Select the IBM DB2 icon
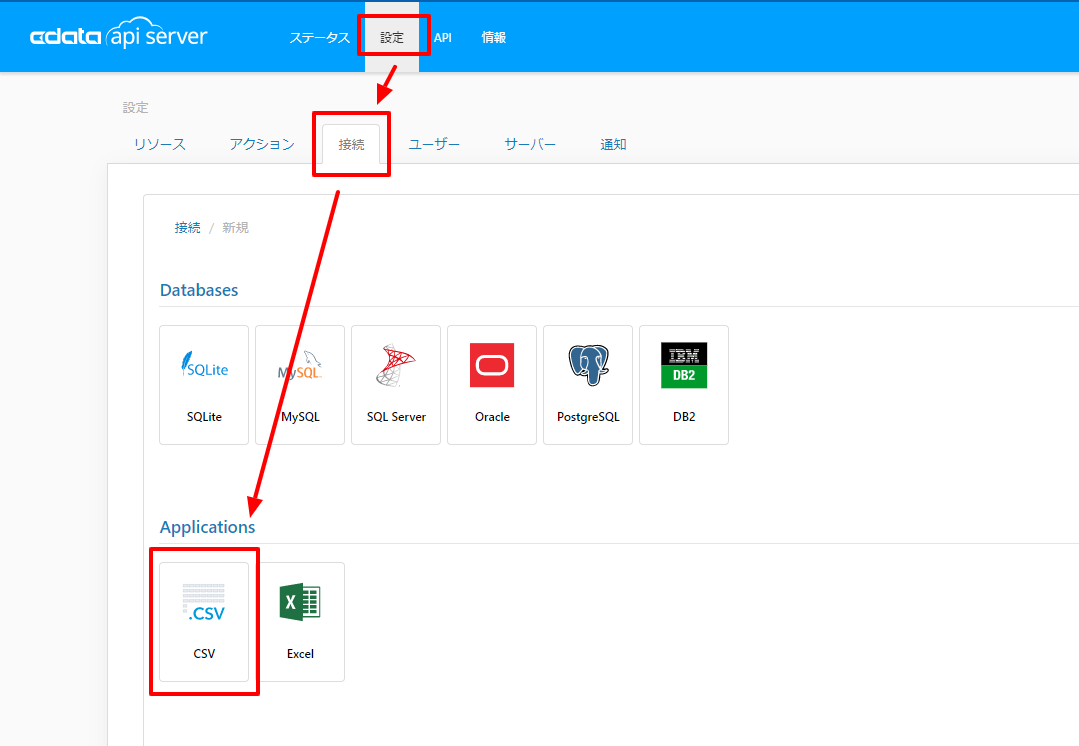The width and height of the screenshot is (1079, 746). [684, 365]
